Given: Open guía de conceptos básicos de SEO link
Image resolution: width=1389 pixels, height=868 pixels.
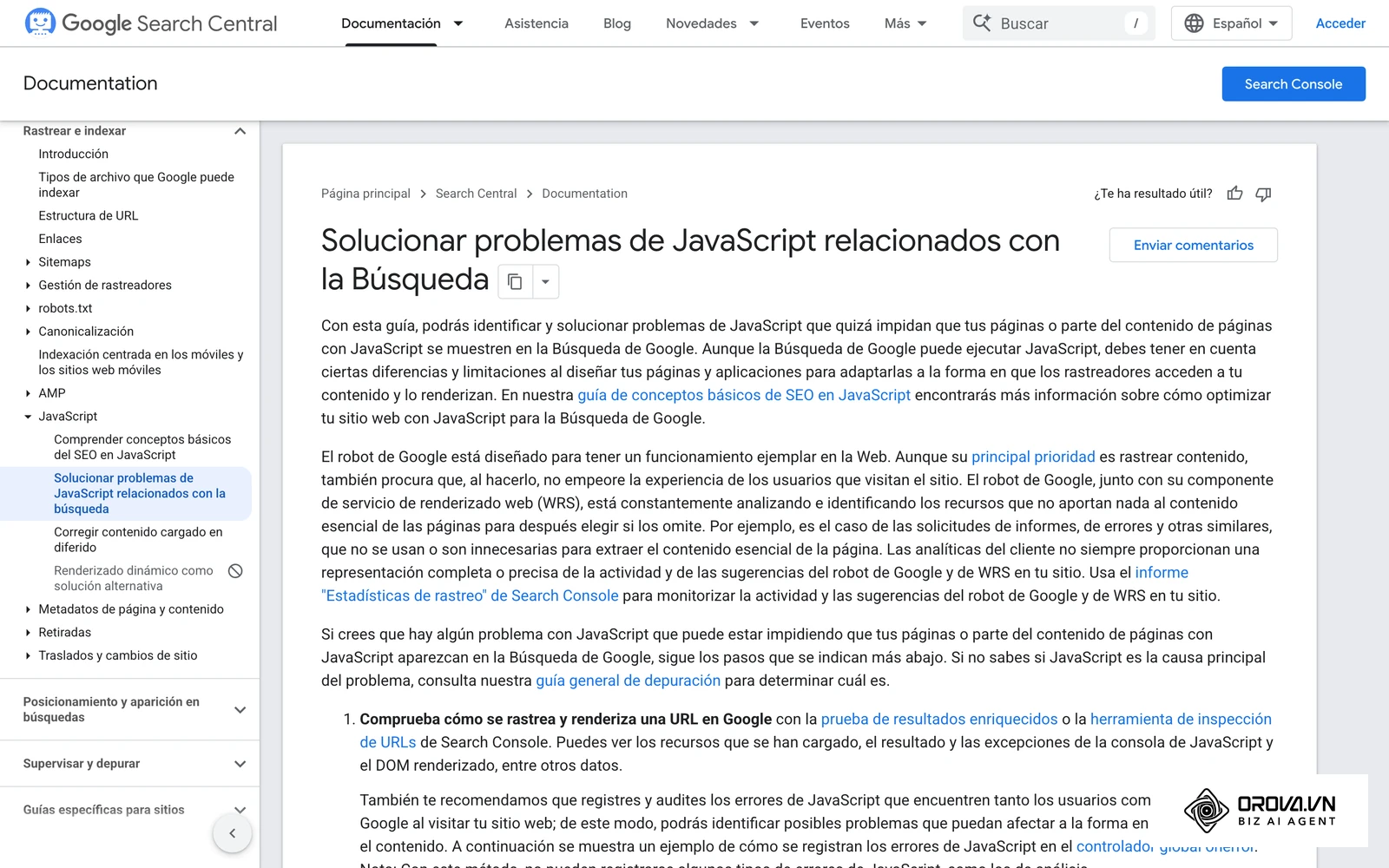Looking at the screenshot, I should 744,395.
